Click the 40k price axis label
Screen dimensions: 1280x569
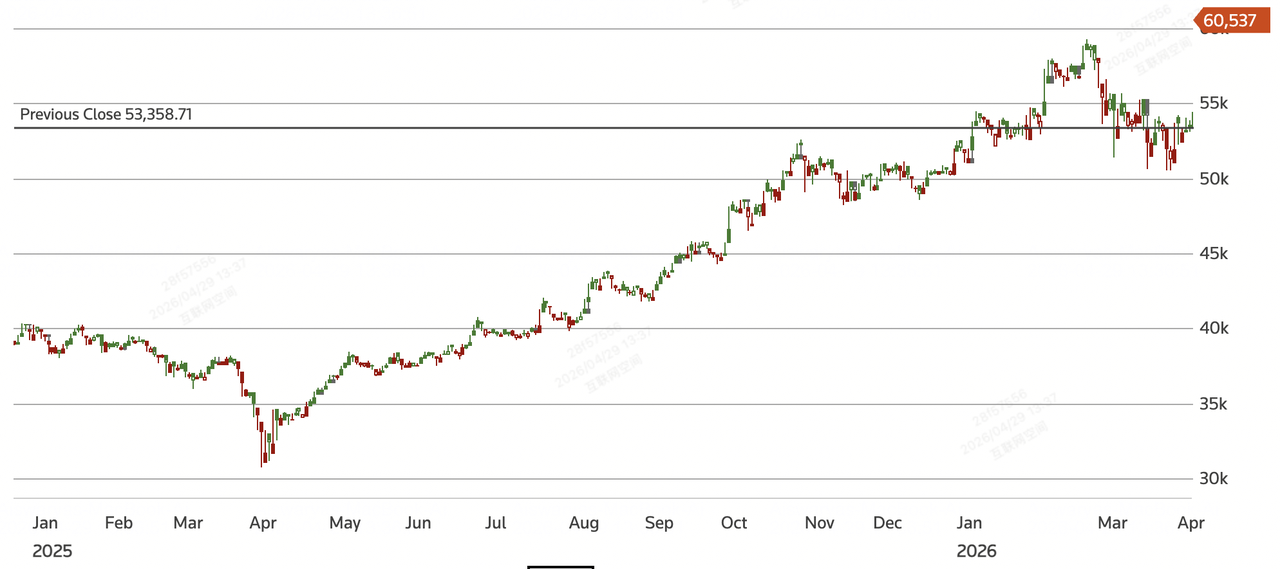(1214, 329)
